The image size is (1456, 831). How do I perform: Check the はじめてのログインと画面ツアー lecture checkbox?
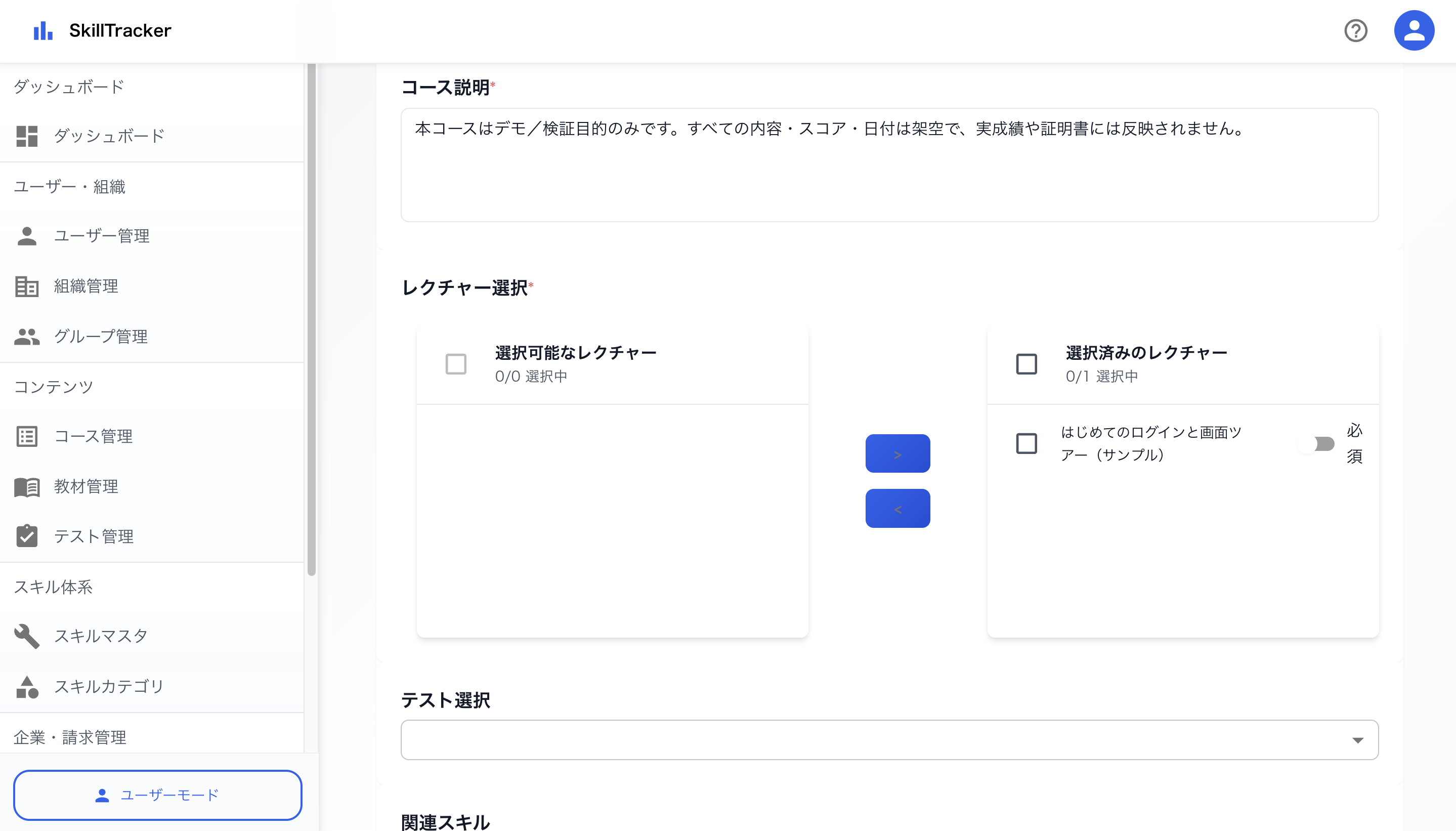click(x=1026, y=443)
